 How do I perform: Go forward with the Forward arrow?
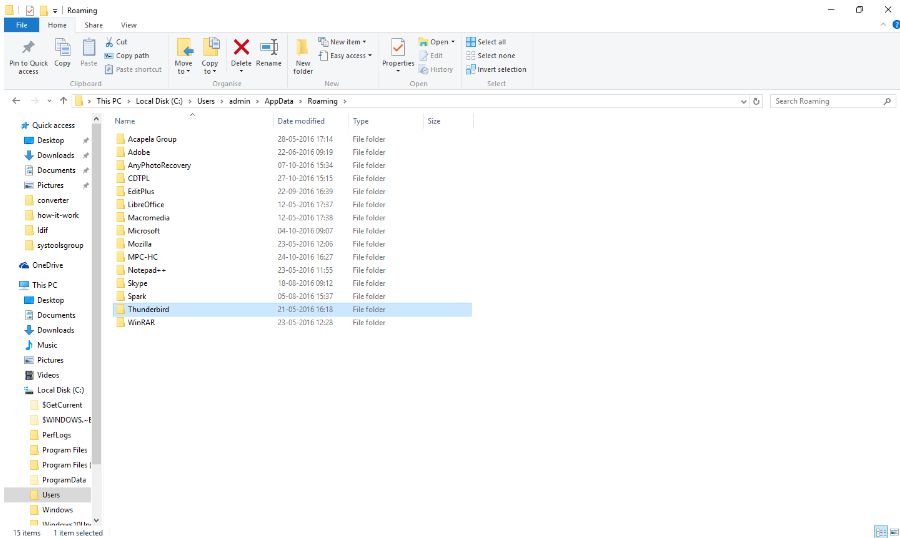click(x=34, y=101)
